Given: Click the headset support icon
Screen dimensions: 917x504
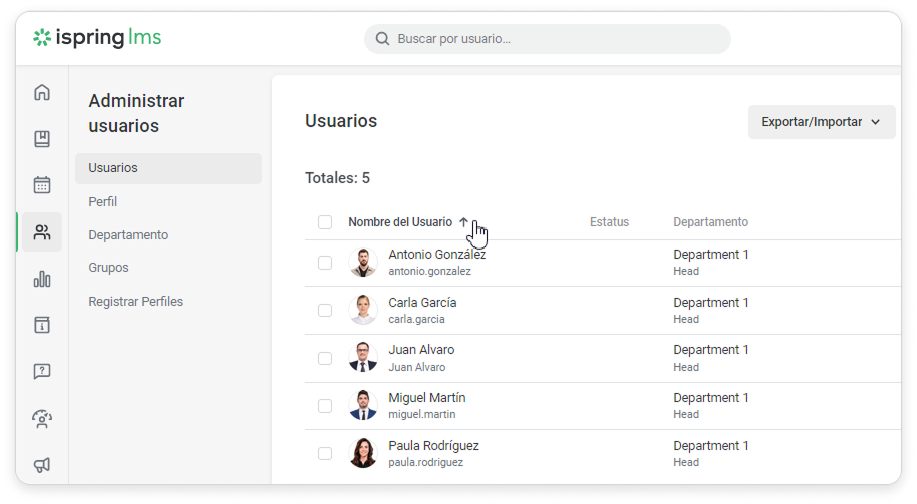Looking at the screenshot, I should coord(42,418).
